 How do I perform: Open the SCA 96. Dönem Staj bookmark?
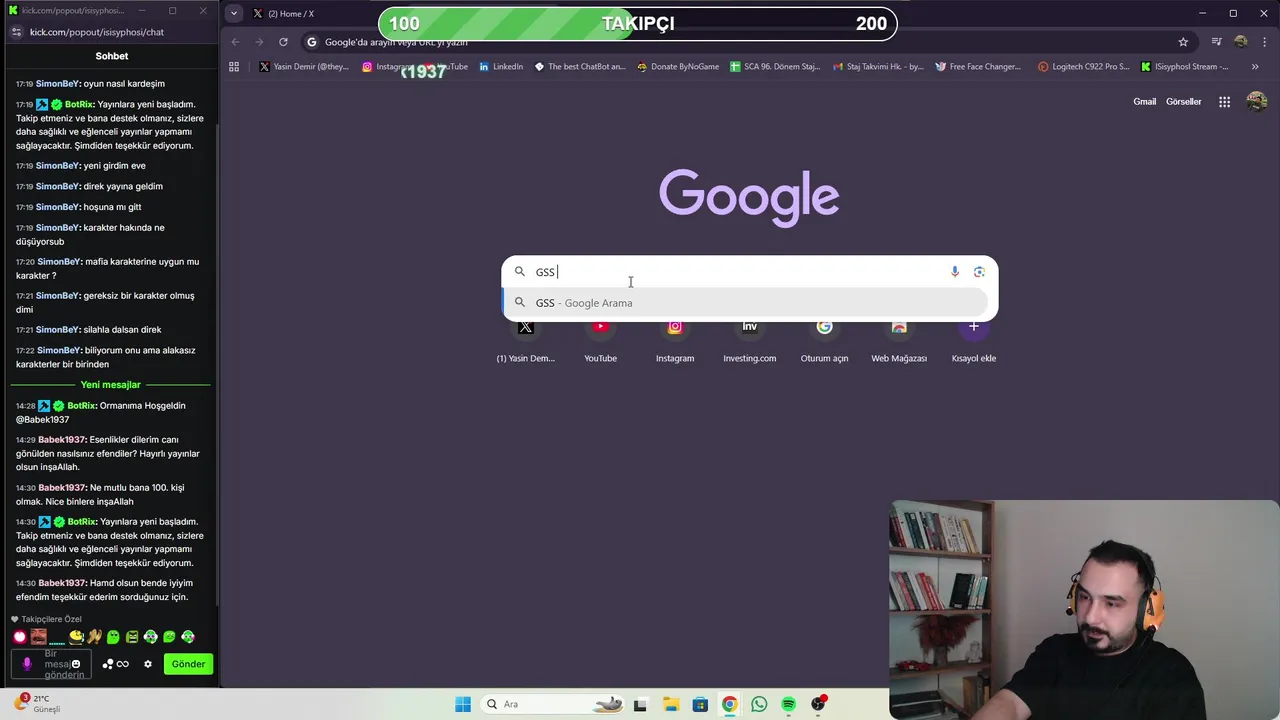click(775, 67)
